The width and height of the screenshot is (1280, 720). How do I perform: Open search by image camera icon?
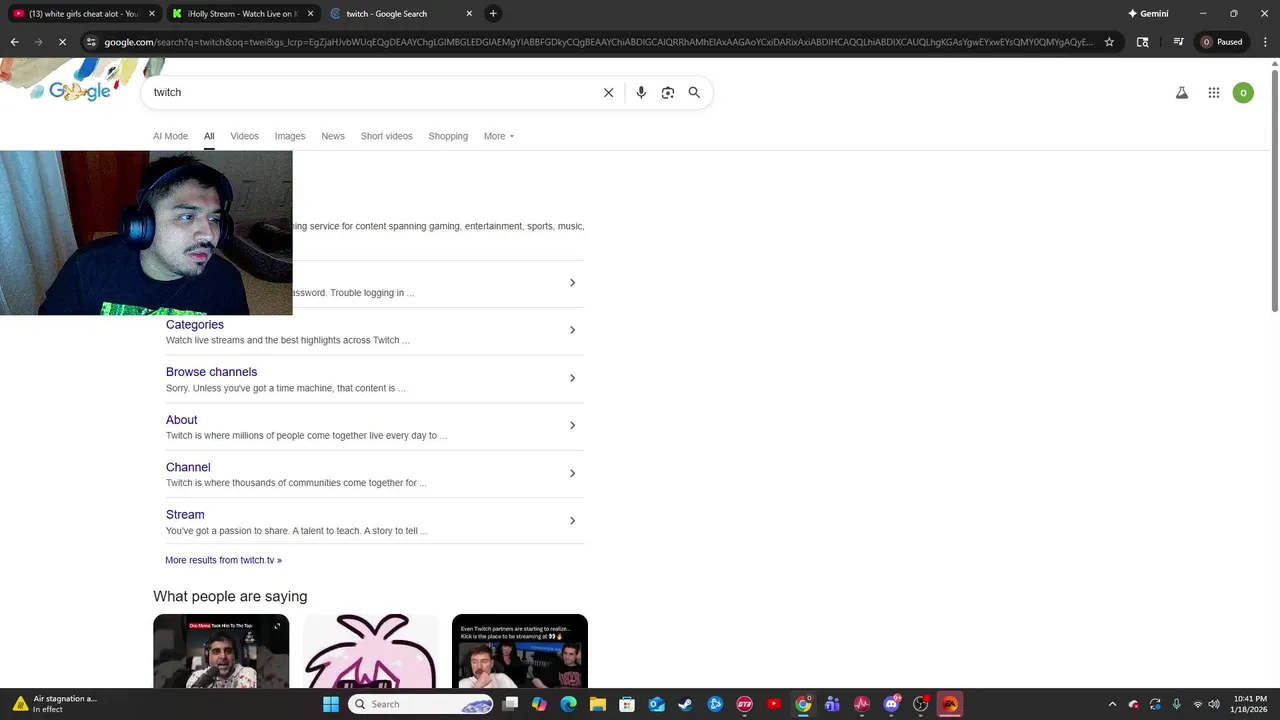668,92
